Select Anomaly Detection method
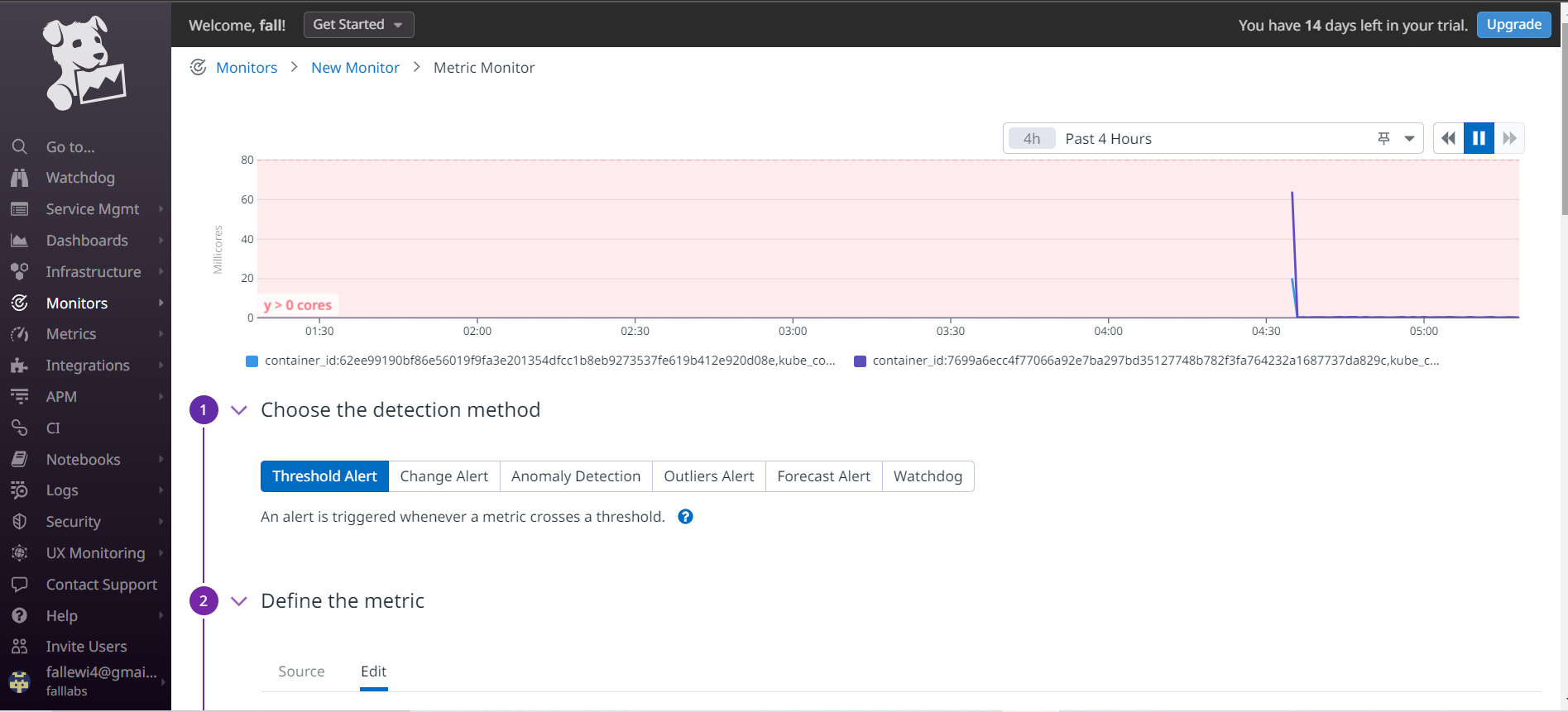 576,476
